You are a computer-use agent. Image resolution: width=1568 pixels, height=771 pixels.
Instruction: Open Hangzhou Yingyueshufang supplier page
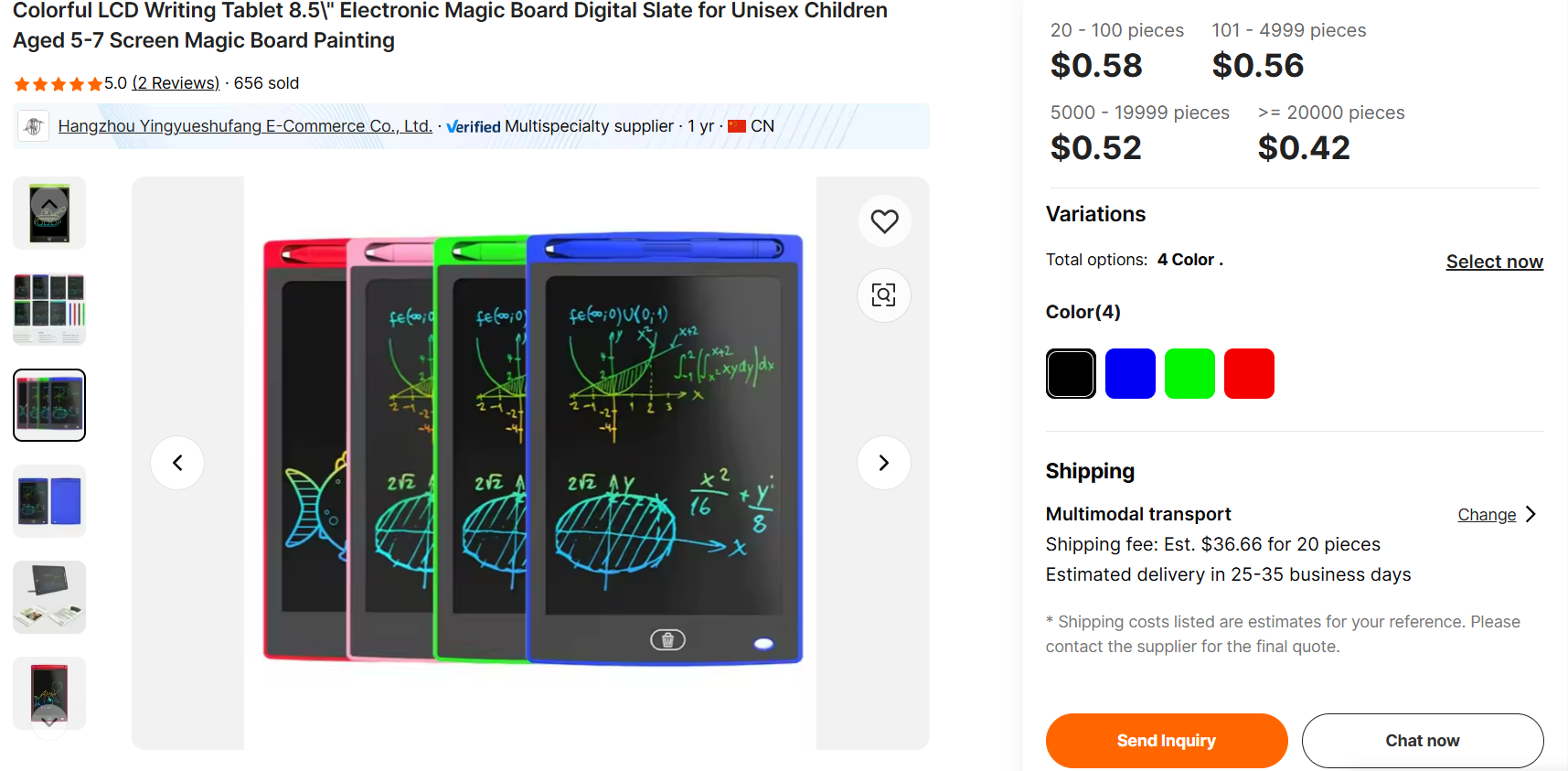(244, 125)
